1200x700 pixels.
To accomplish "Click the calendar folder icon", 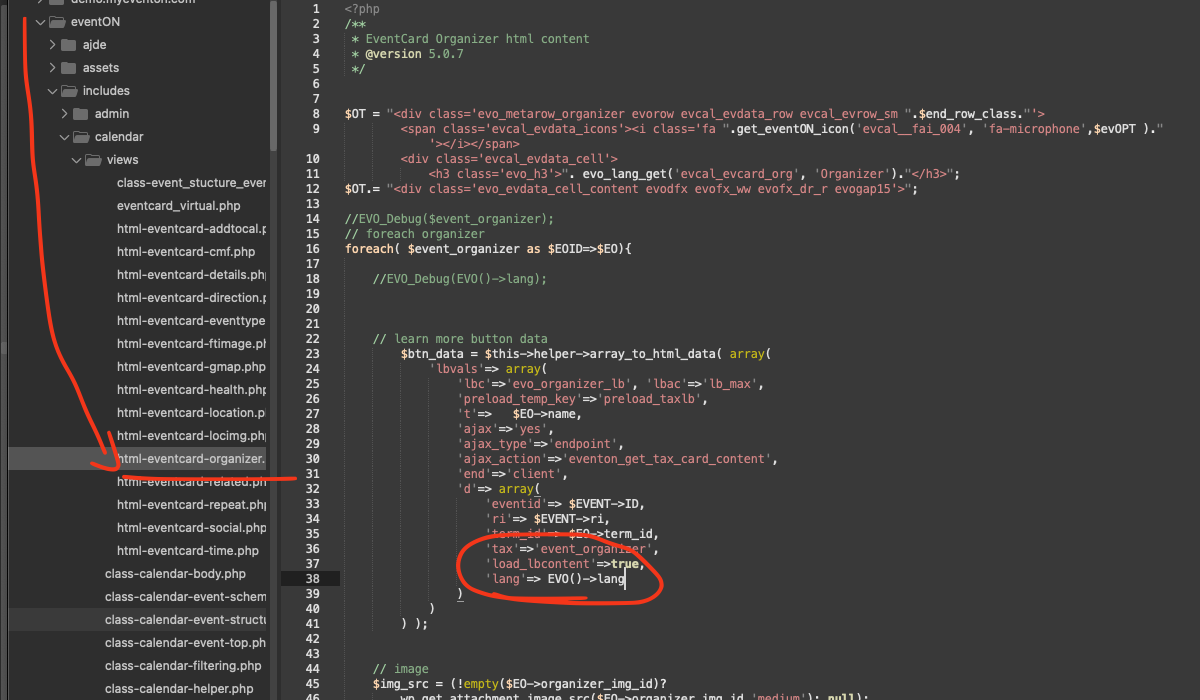I will pyautogui.click(x=81, y=136).
